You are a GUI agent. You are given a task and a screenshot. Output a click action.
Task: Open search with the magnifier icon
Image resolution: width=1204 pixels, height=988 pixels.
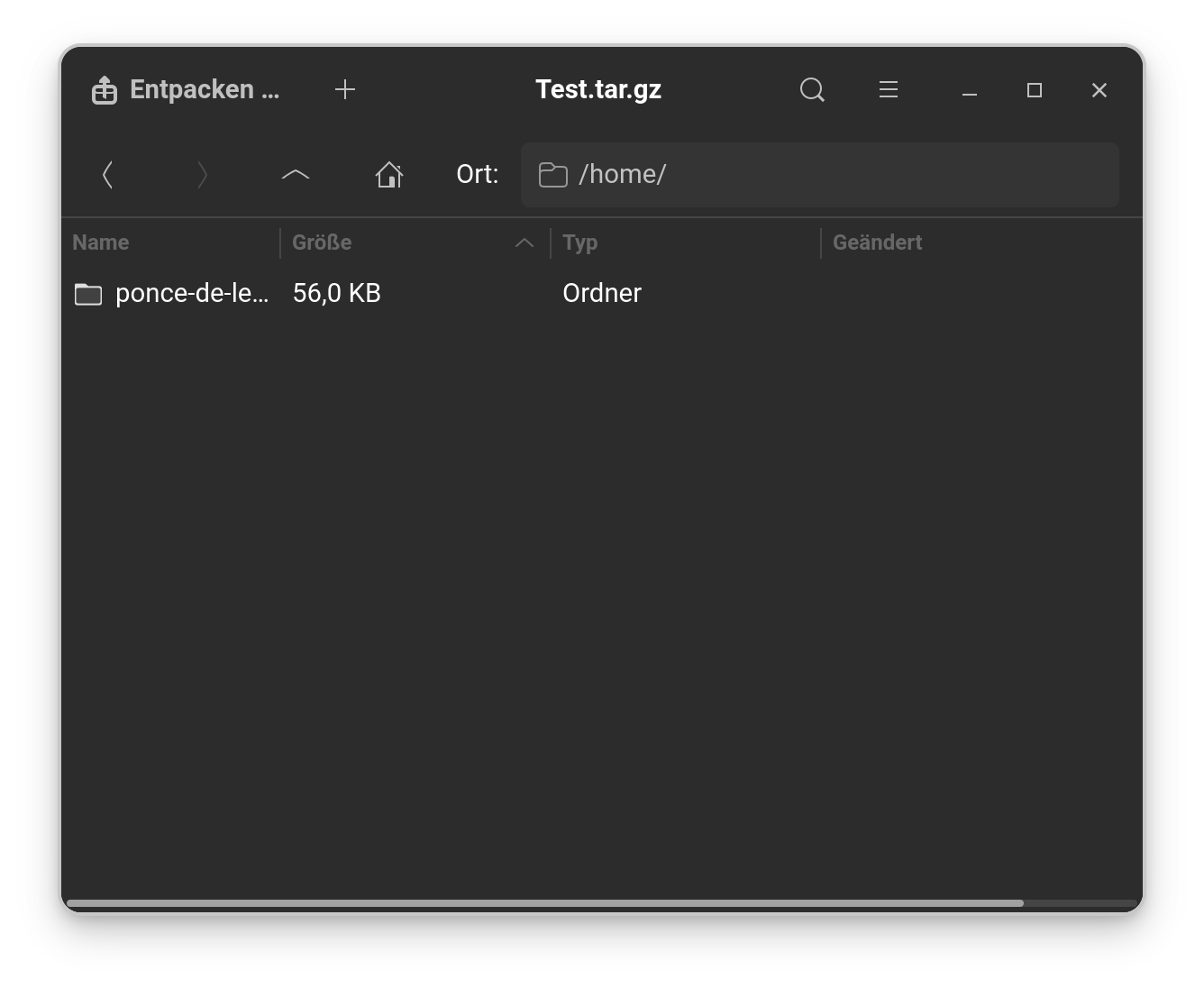pyautogui.click(x=812, y=90)
